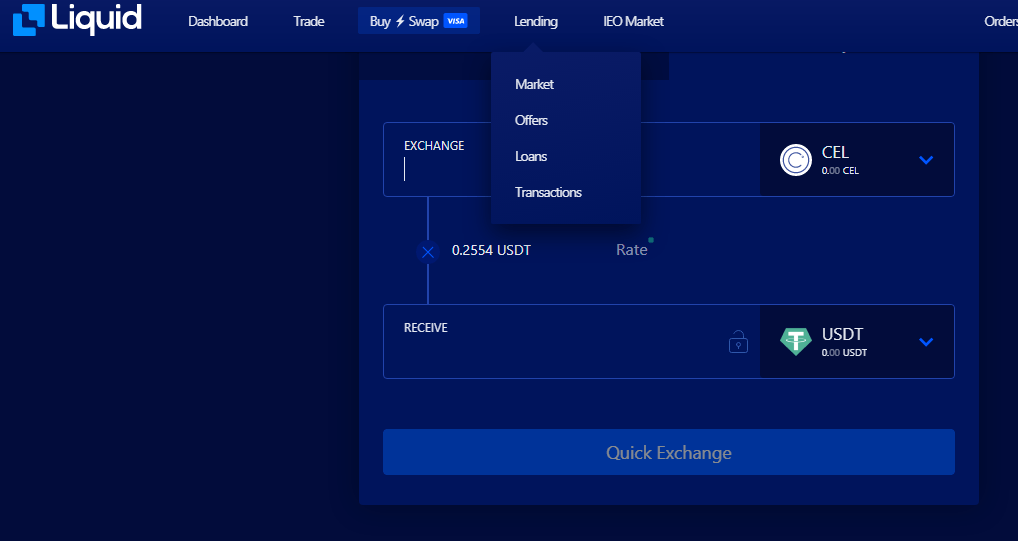Open Buy Swap page

419,21
